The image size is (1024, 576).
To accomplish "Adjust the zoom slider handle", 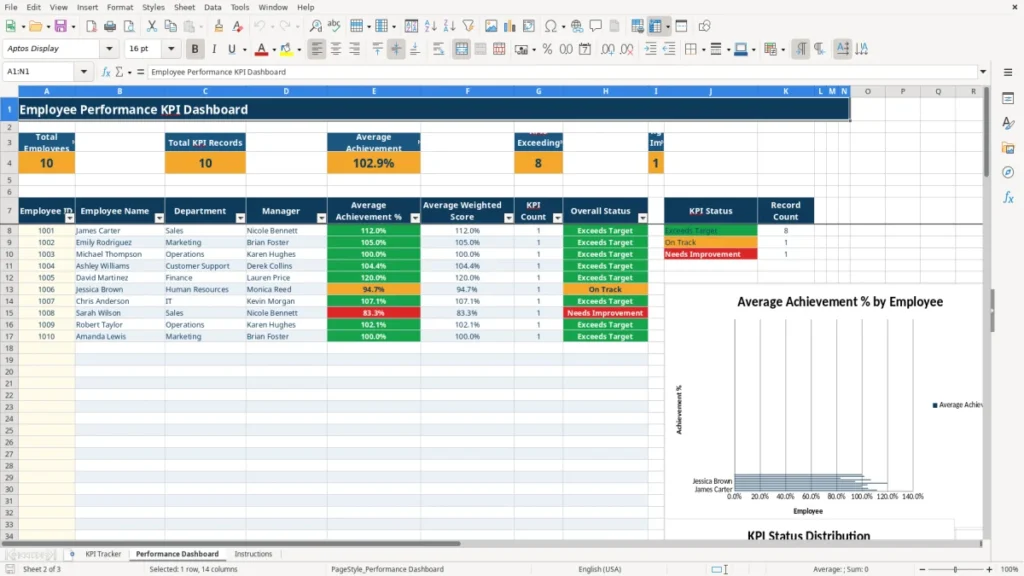I will [955, 569].
